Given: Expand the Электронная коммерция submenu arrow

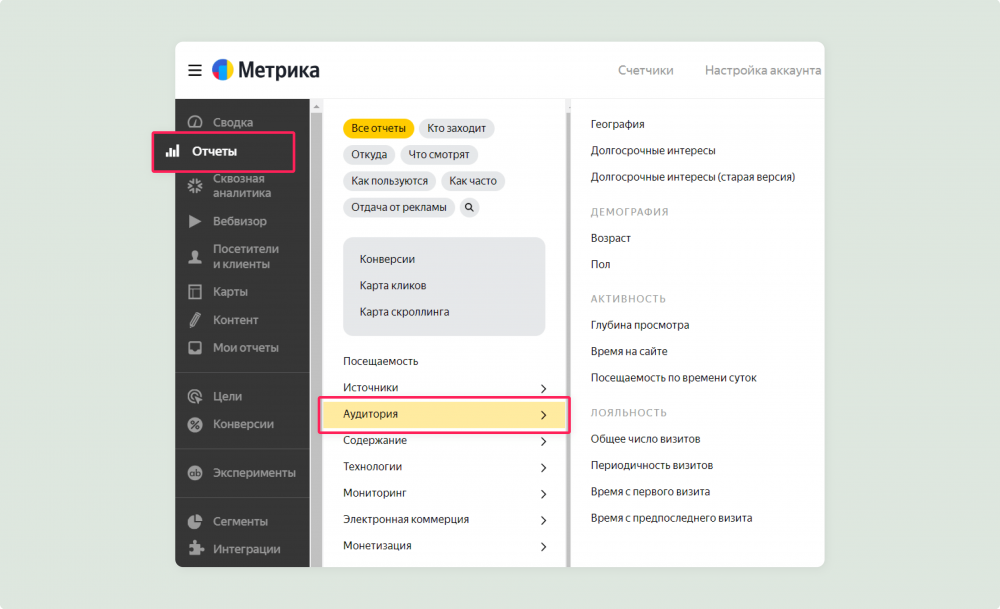Looking at the screenshot, I should [x=543, y=520].
